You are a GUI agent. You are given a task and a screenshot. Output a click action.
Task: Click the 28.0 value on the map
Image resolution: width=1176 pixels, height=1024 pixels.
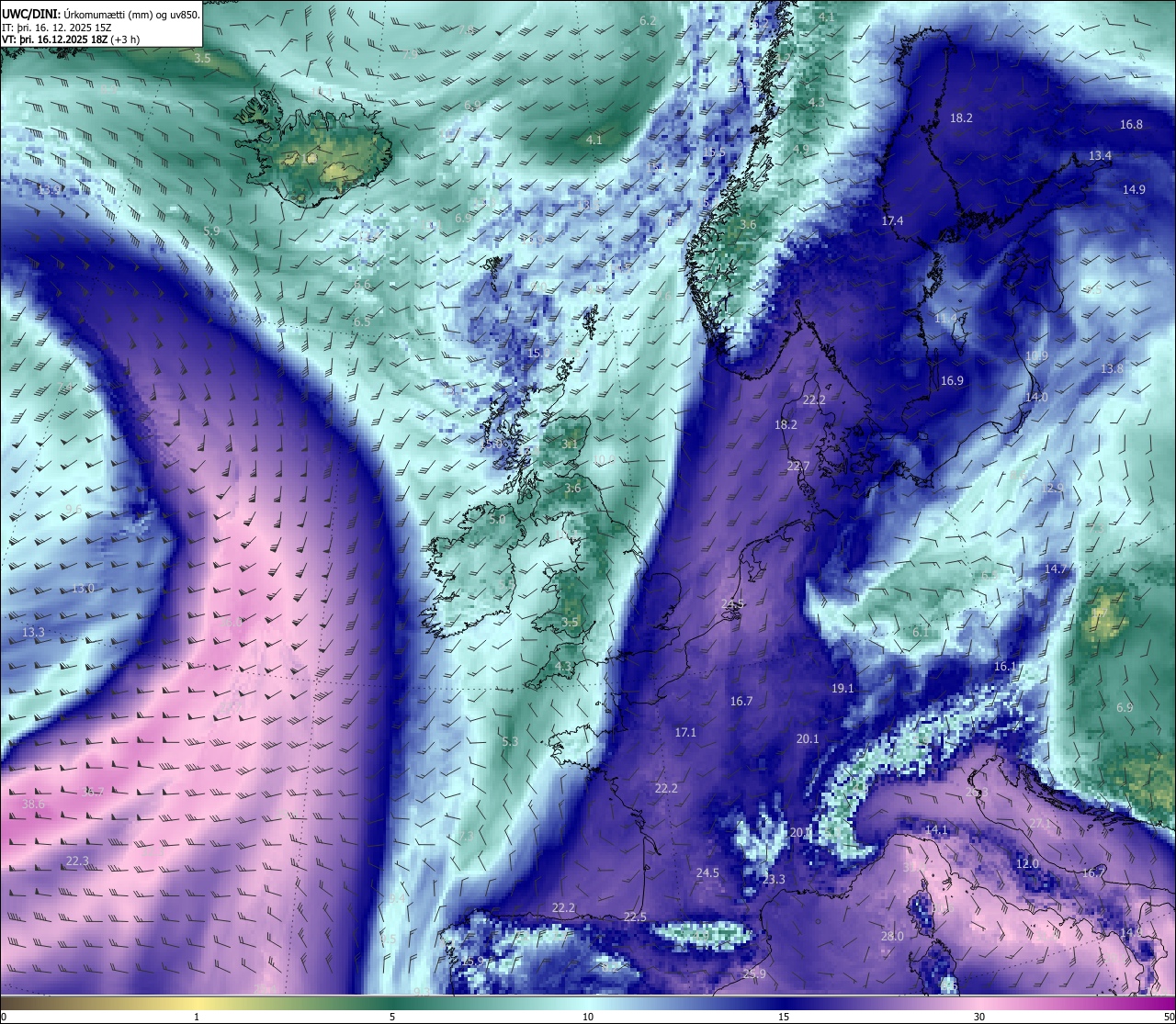[892, 936]
